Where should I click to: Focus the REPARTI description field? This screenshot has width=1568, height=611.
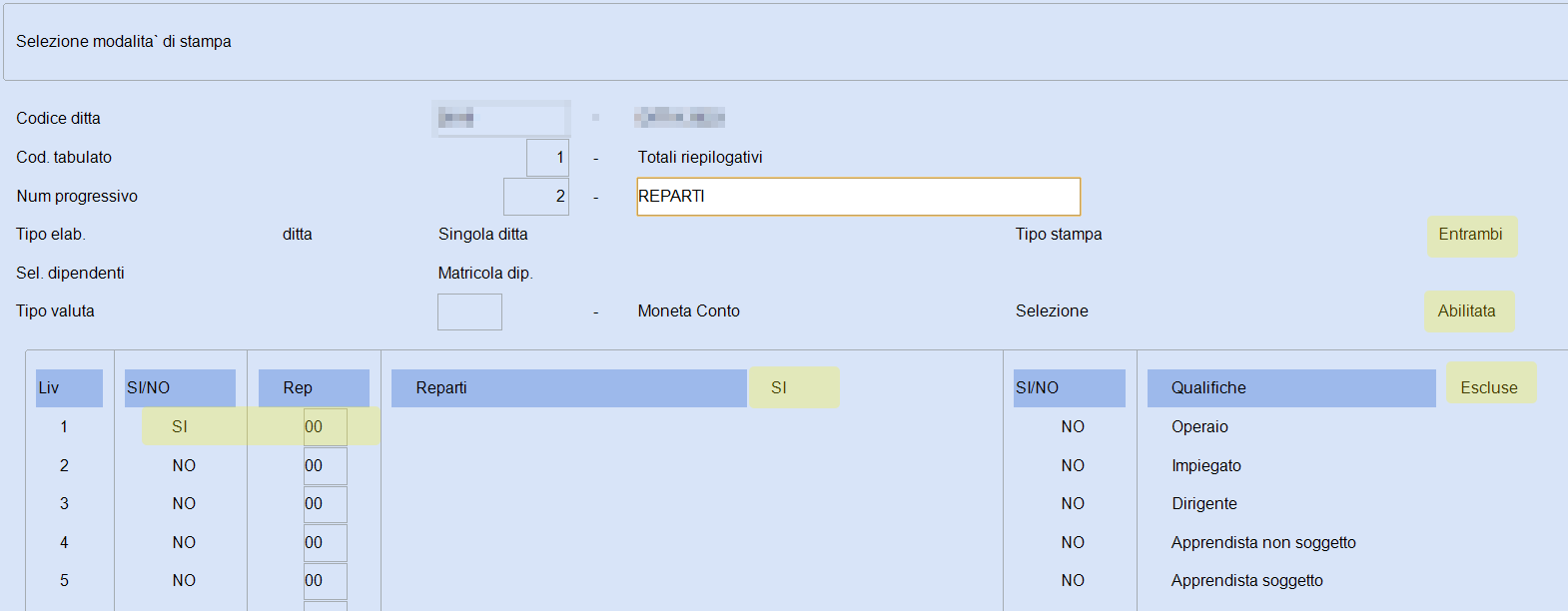tap(858, 197)
